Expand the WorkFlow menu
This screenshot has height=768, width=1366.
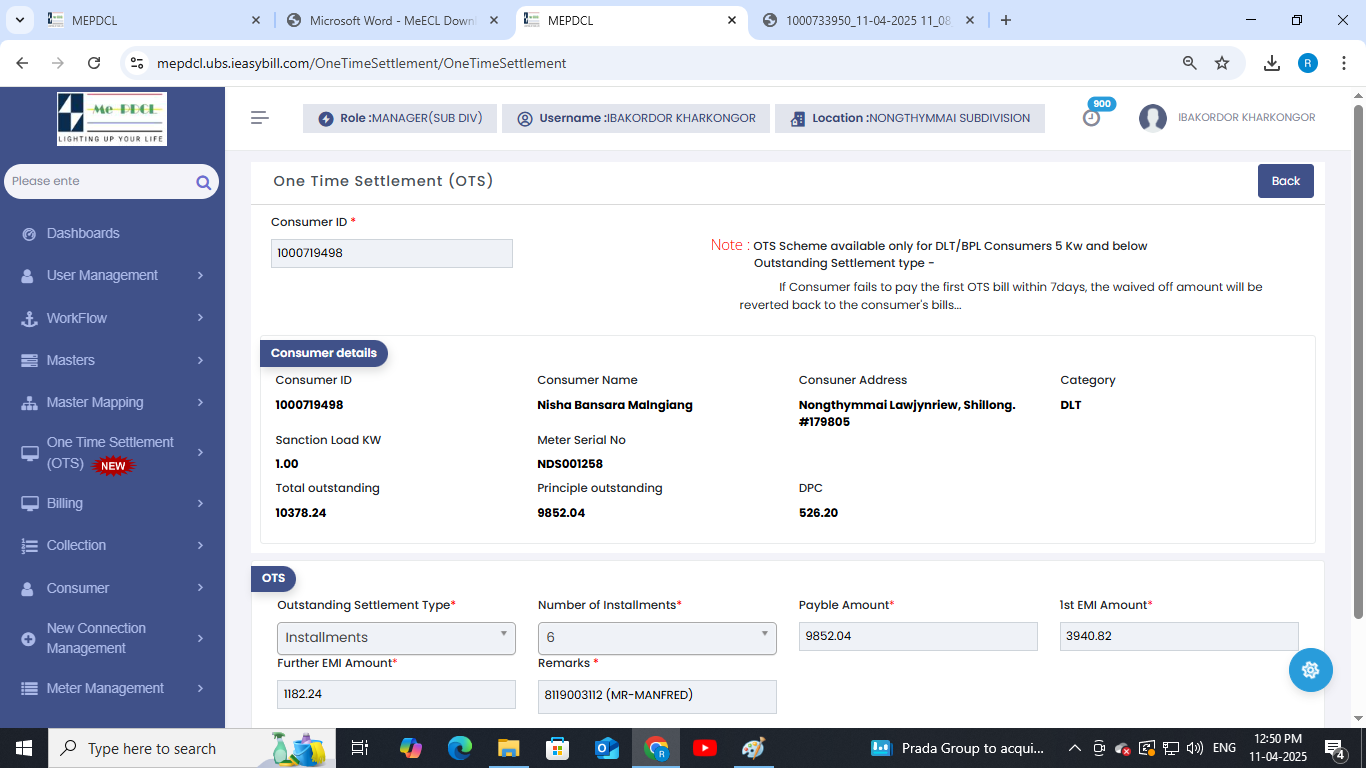112,318
